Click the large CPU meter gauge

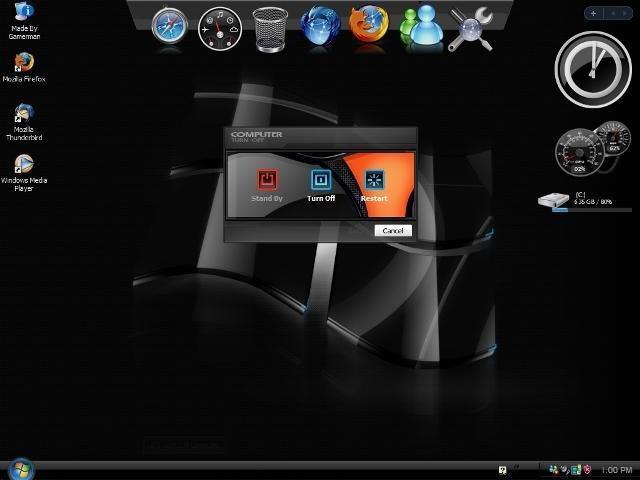click(580, 152)
